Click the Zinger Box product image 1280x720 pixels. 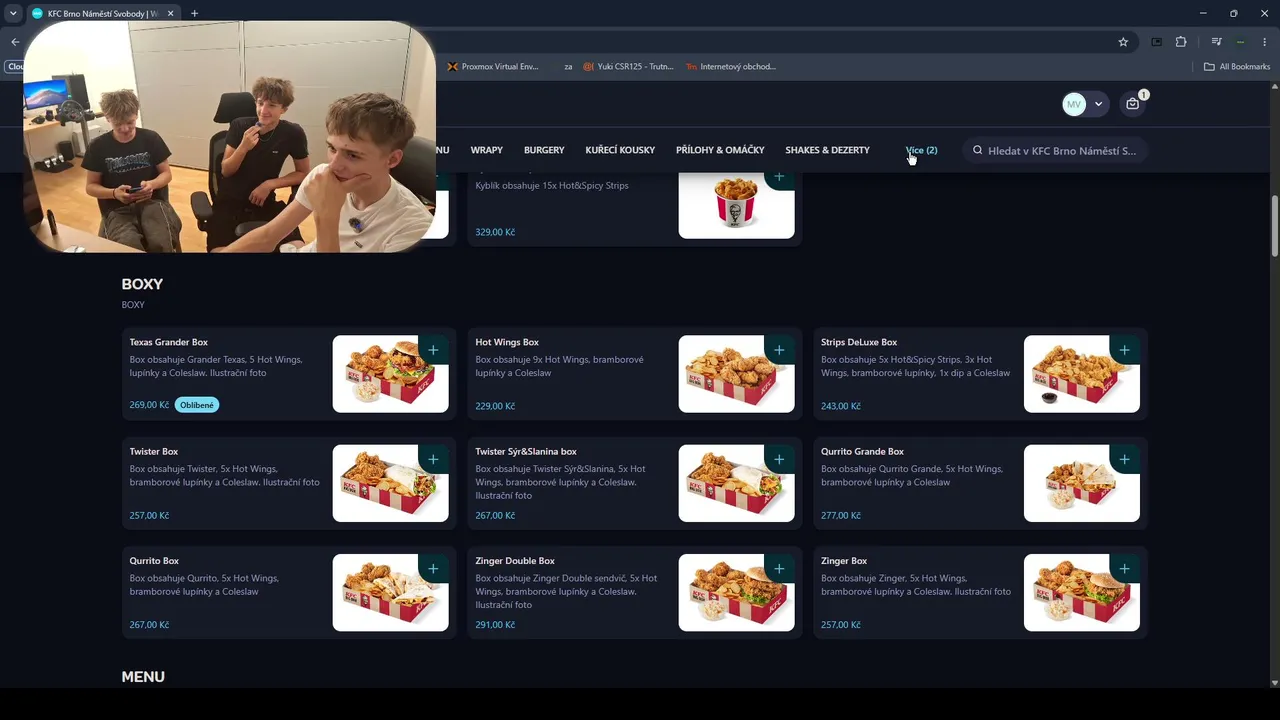[1082, 593]
